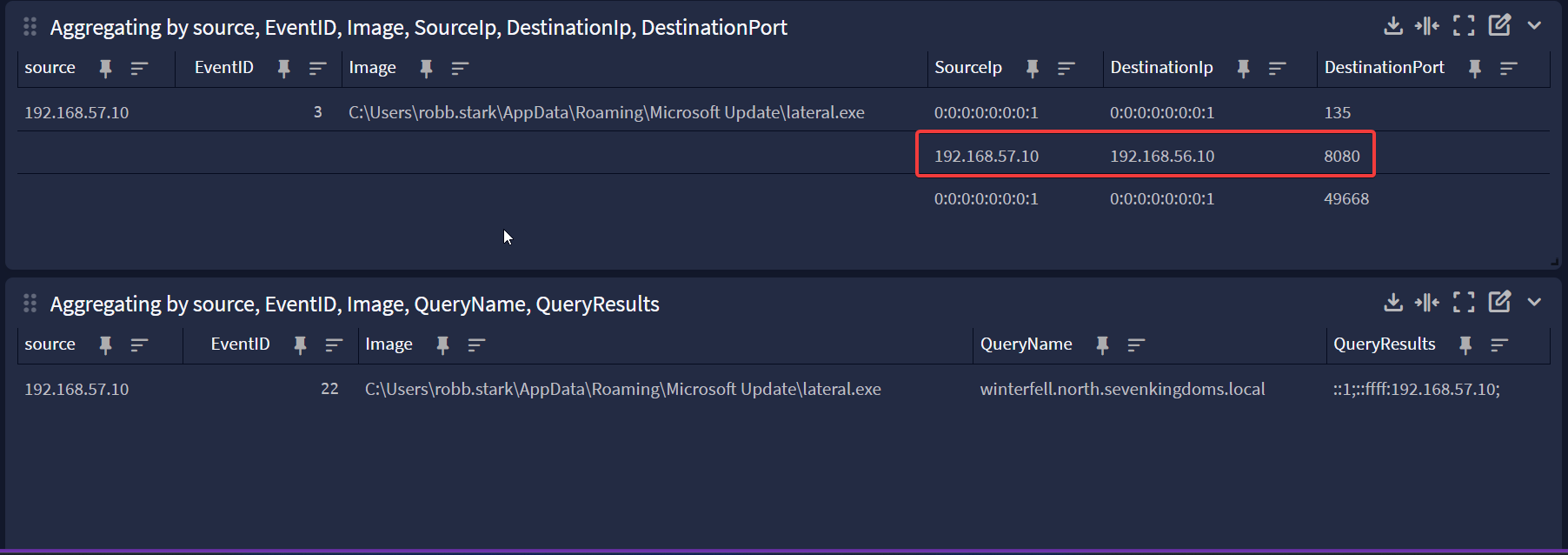Download the top aggregation panel results
This screenshot has height=555, width=1568.
pyautogui.click(x=1392, y=26)
